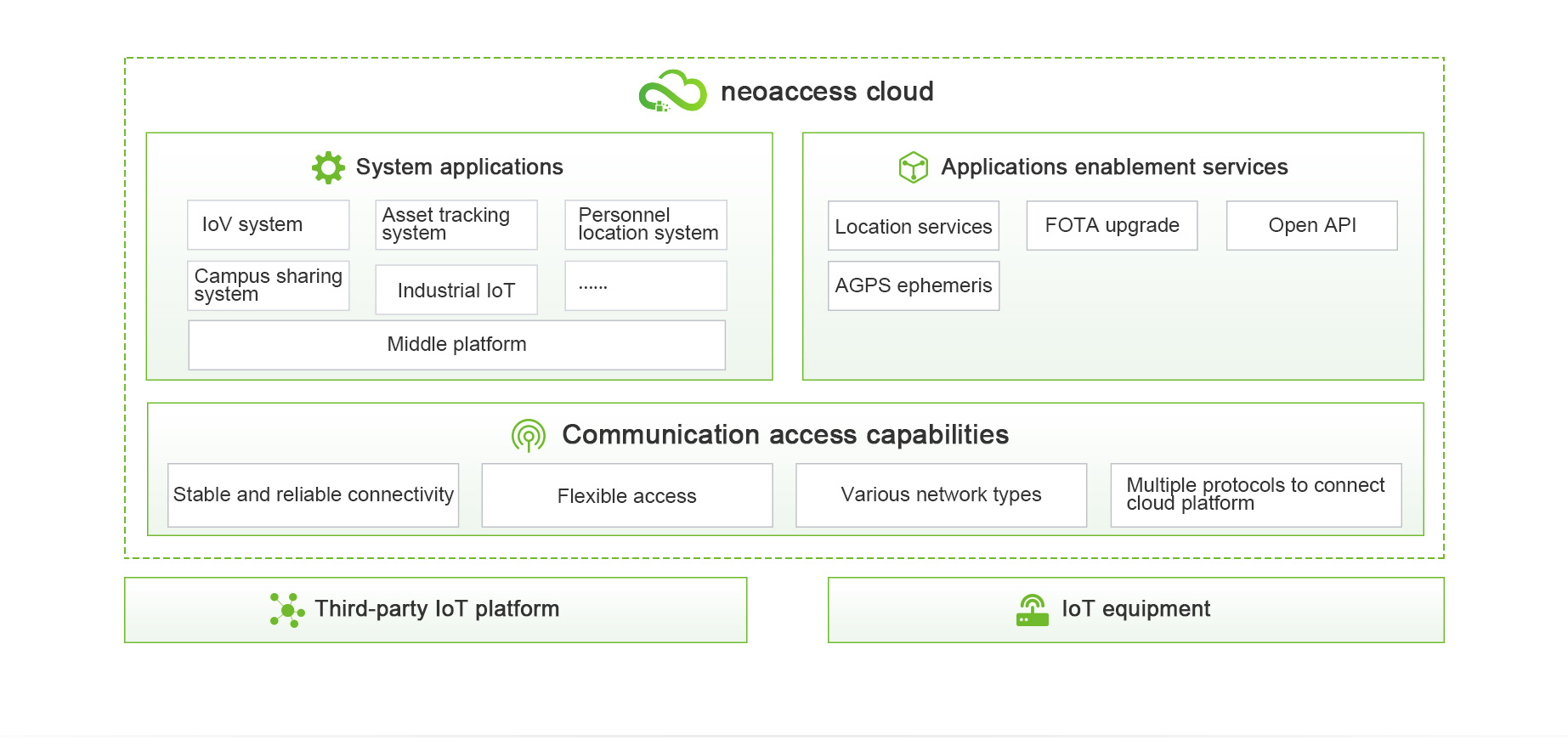The width and height of the screenshot is (1568, 740).
Task: Open Location services box
Action: pyautogui.click(x=914, y=225)
